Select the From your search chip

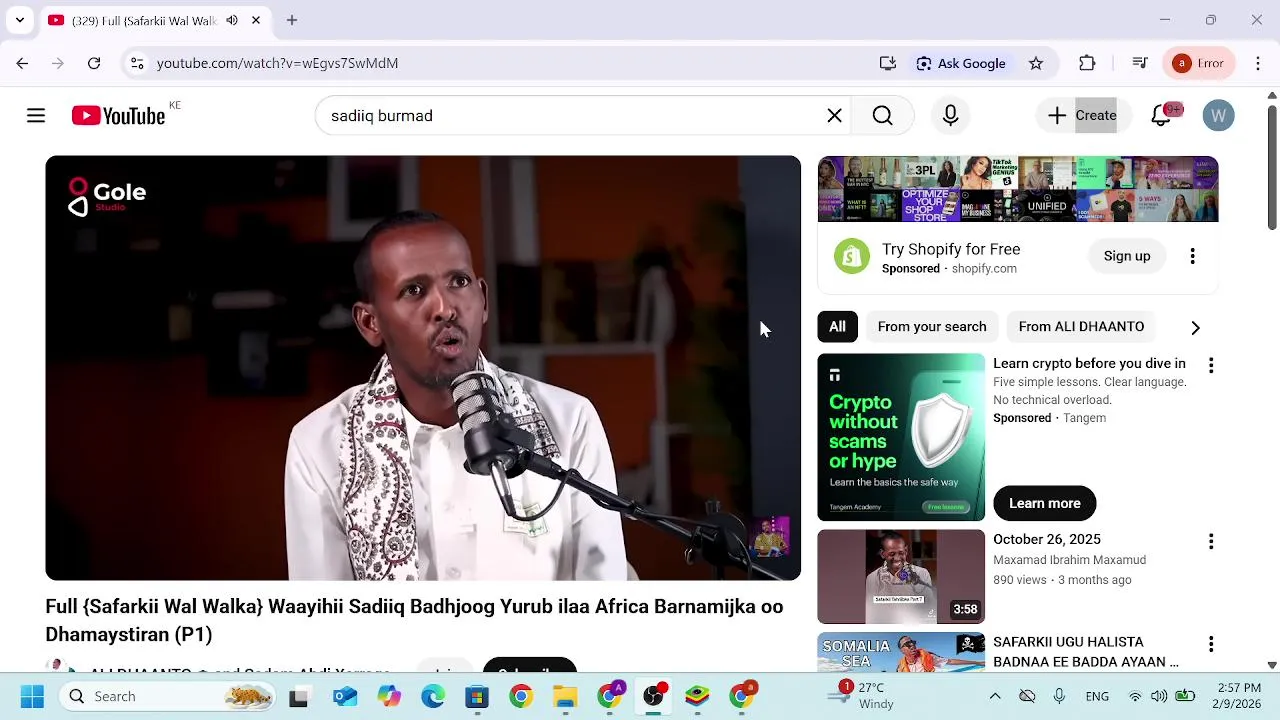click(932, 327)
